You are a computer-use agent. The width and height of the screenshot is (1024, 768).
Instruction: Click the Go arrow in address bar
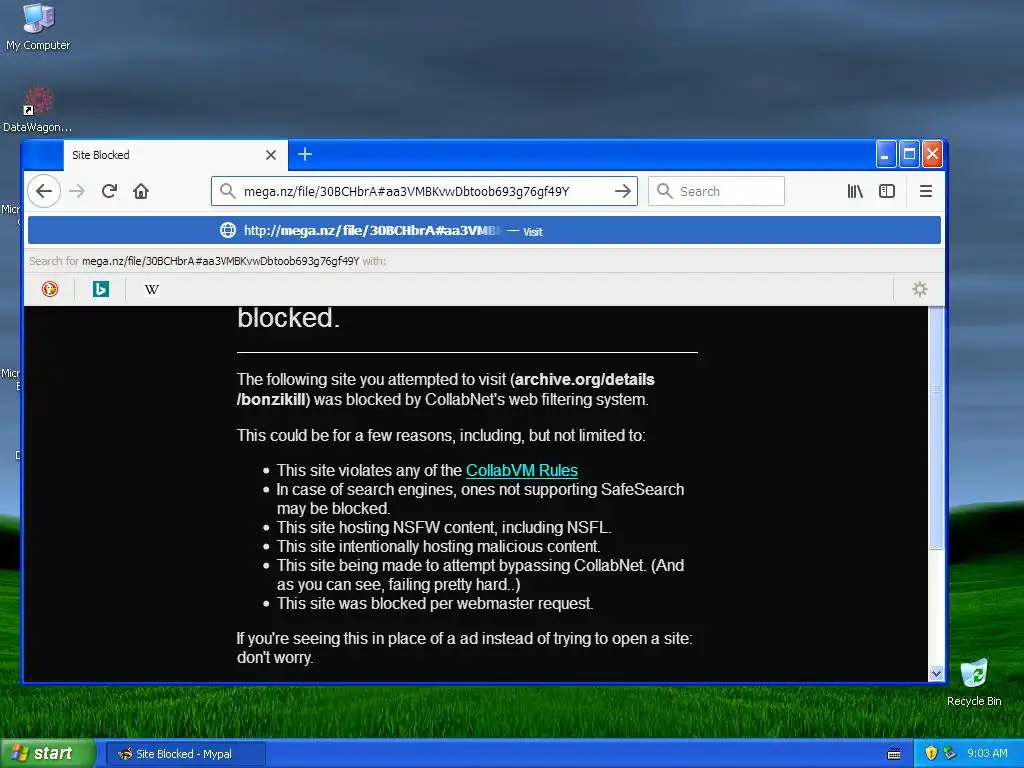tap(623, 191)
